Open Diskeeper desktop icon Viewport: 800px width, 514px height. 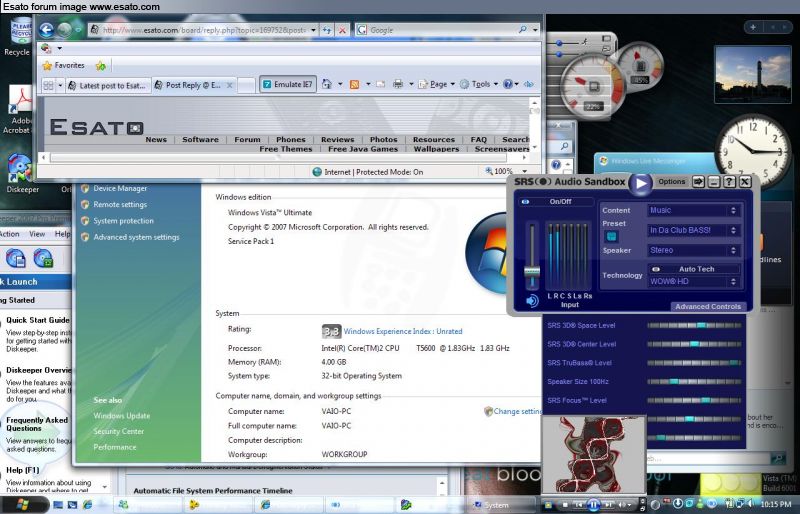(20, 174)
